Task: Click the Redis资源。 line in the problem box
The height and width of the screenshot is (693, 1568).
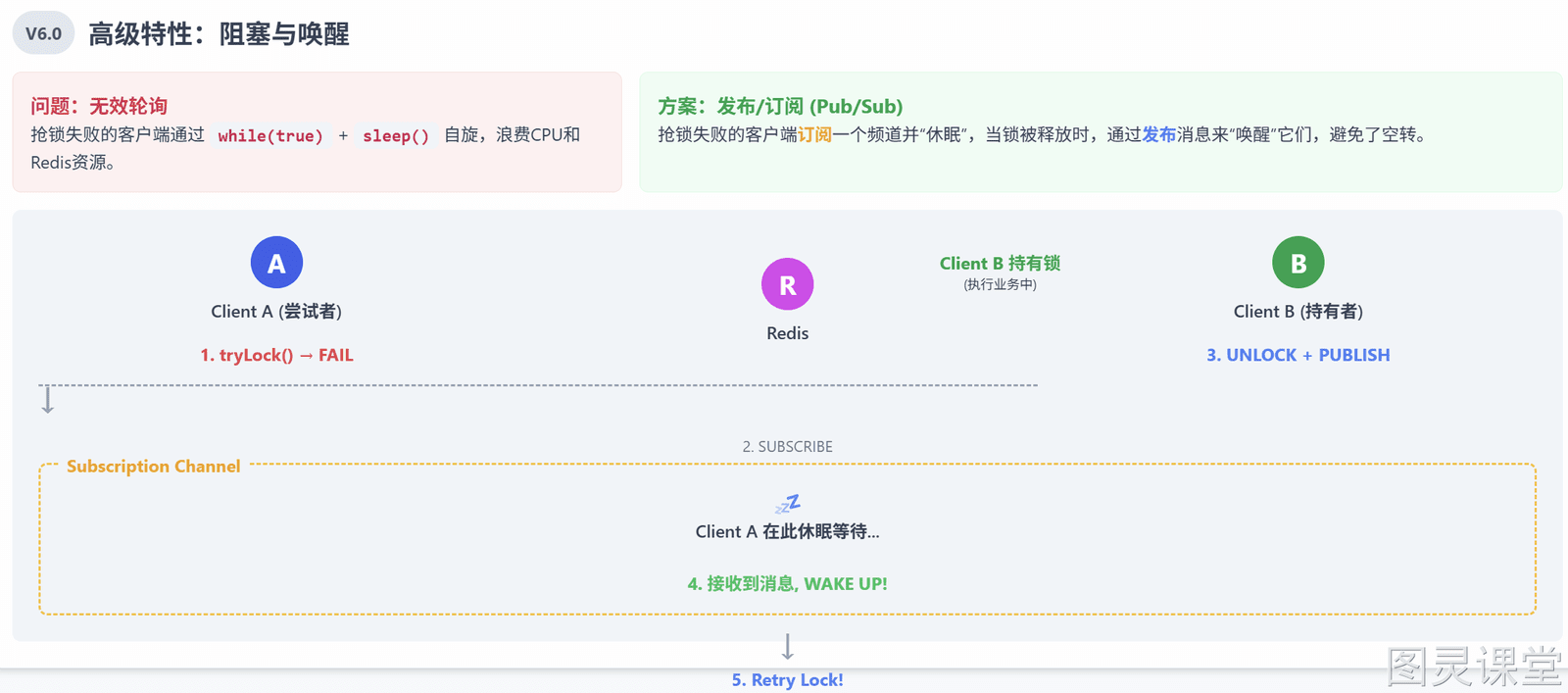Action: (74, 163)
